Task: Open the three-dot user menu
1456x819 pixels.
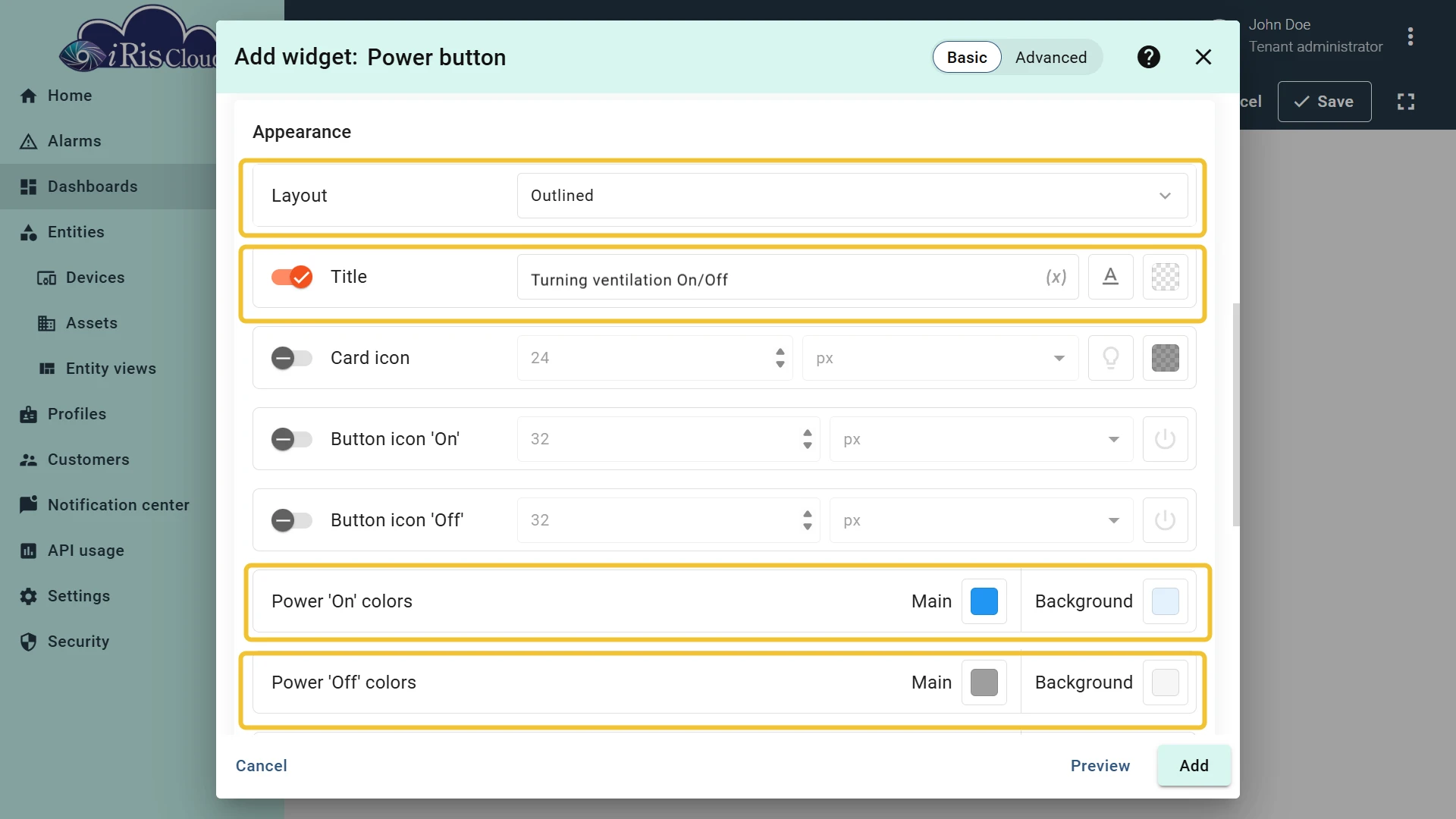Action: [x=1410, y=36]
